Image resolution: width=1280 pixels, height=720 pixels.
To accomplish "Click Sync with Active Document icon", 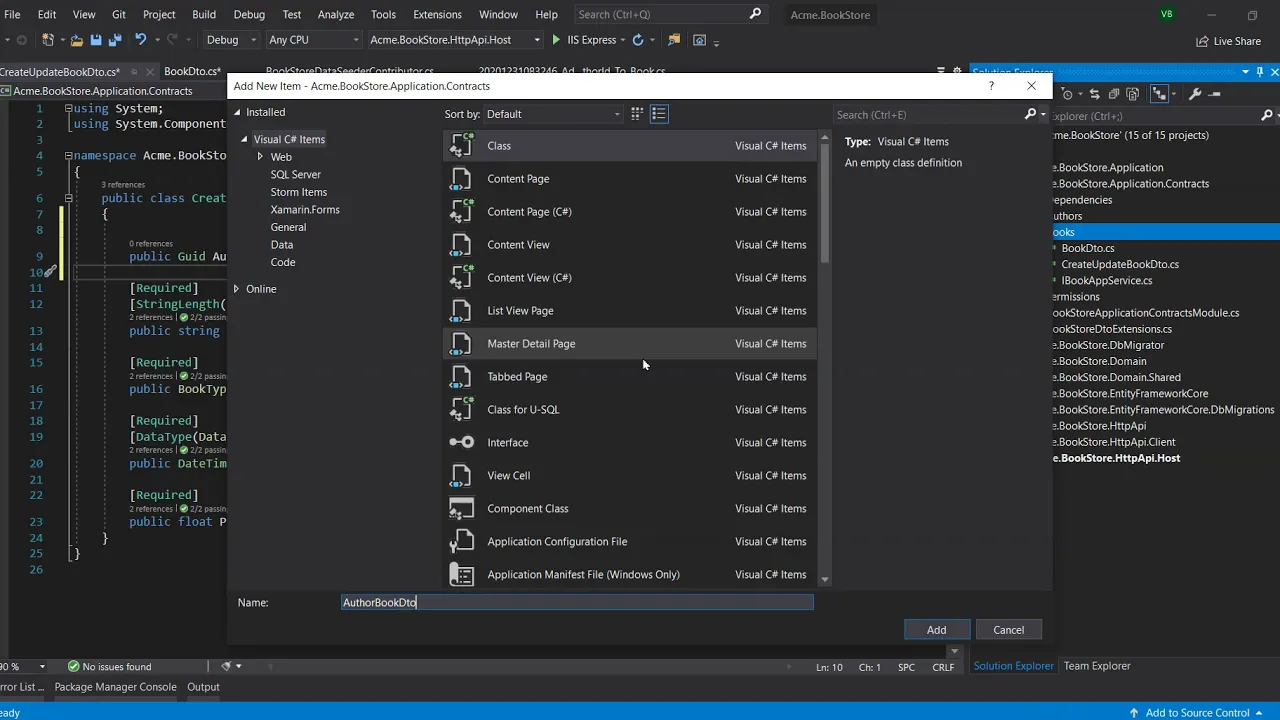I will (x=1095, y=94).
